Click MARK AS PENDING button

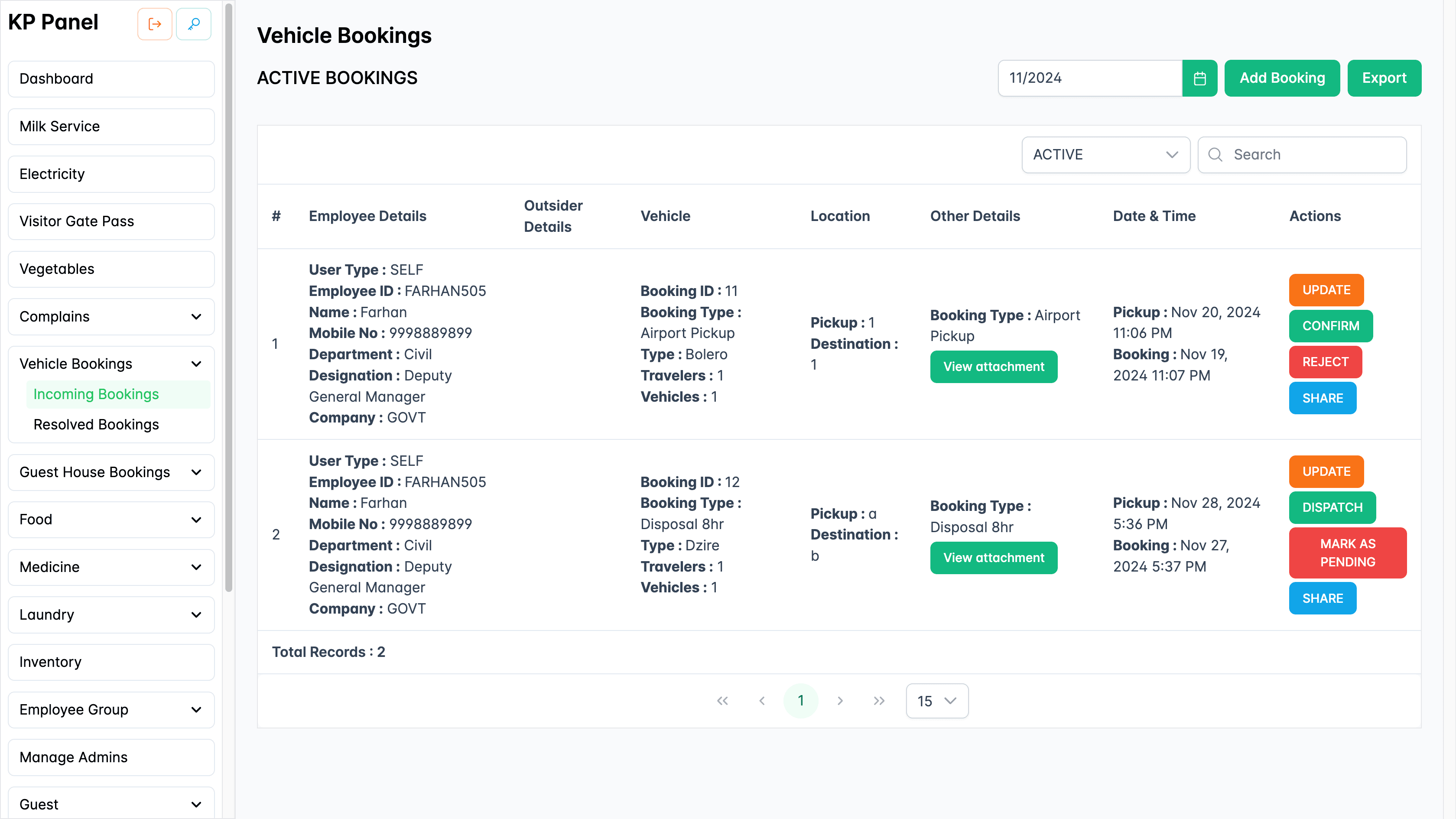pyautogui.click(x=1348, y=553)
